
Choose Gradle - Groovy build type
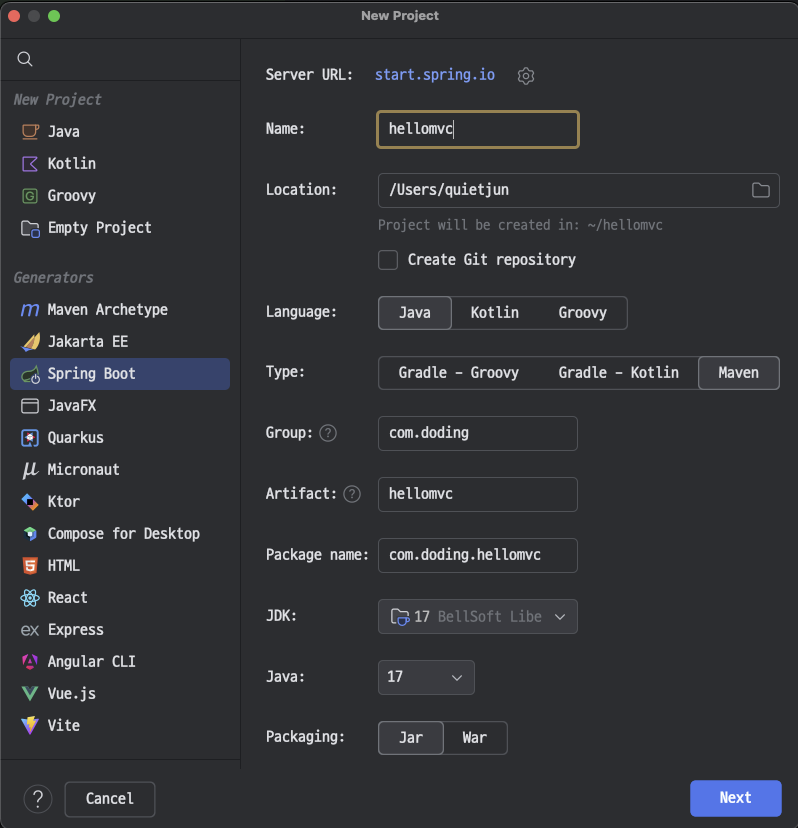coord(458,373)
